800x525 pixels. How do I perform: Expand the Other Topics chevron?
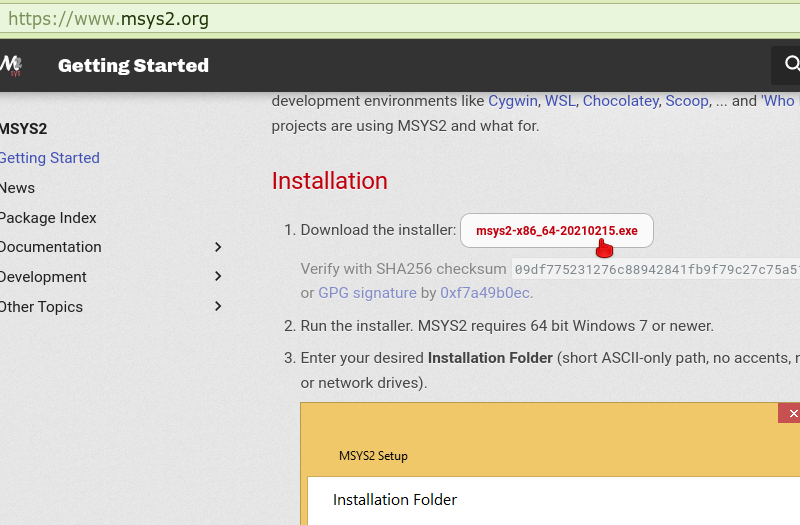218,306
